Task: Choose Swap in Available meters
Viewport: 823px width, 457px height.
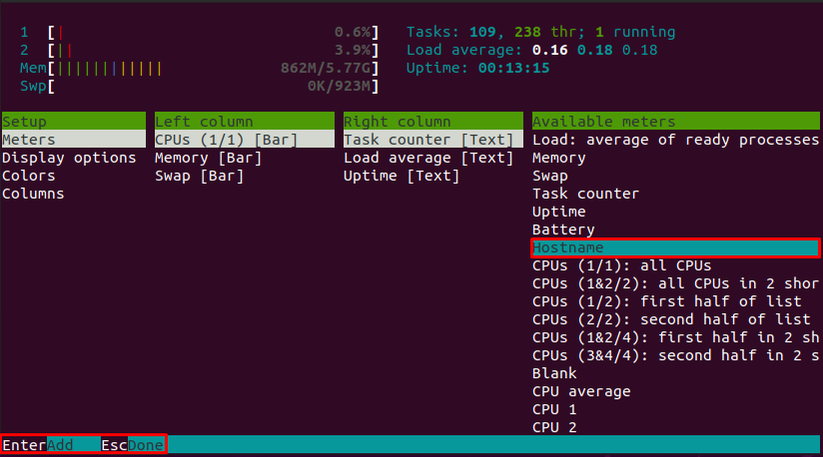Action: [550, 176]
